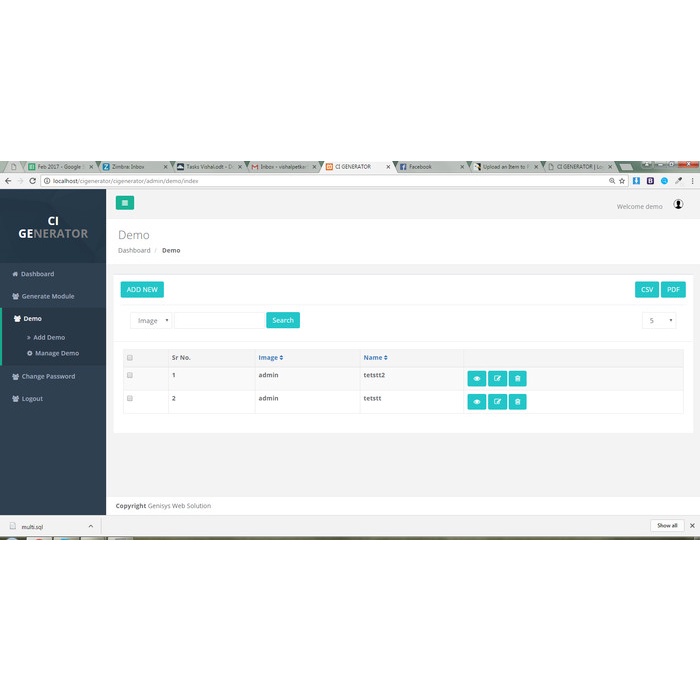This screenshot has height=700, width=700.
Task: Close the downloads bar
Action: point(692,525)
